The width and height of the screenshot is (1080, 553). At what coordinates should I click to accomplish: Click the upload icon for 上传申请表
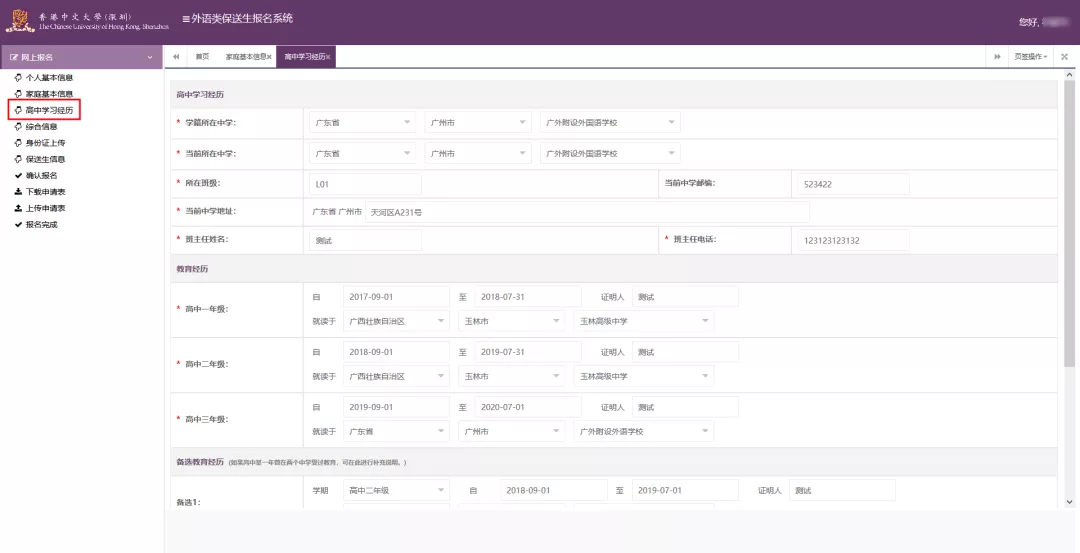coord(19,208)
